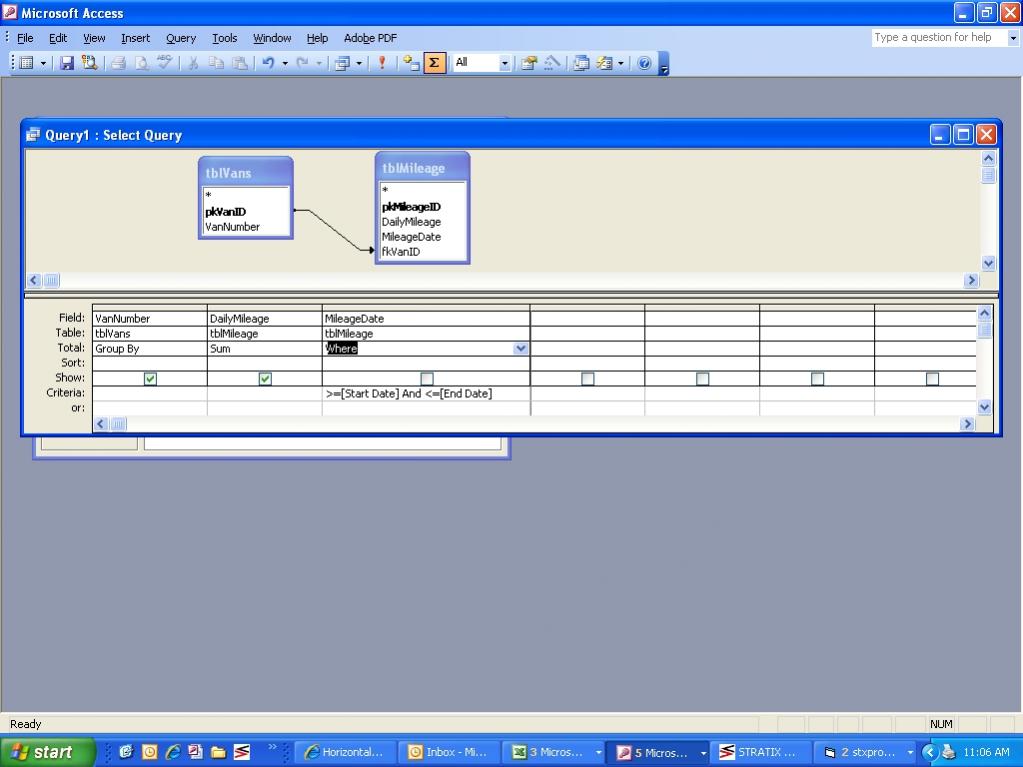Click the Spelling check icon

[x=164, y=63]
